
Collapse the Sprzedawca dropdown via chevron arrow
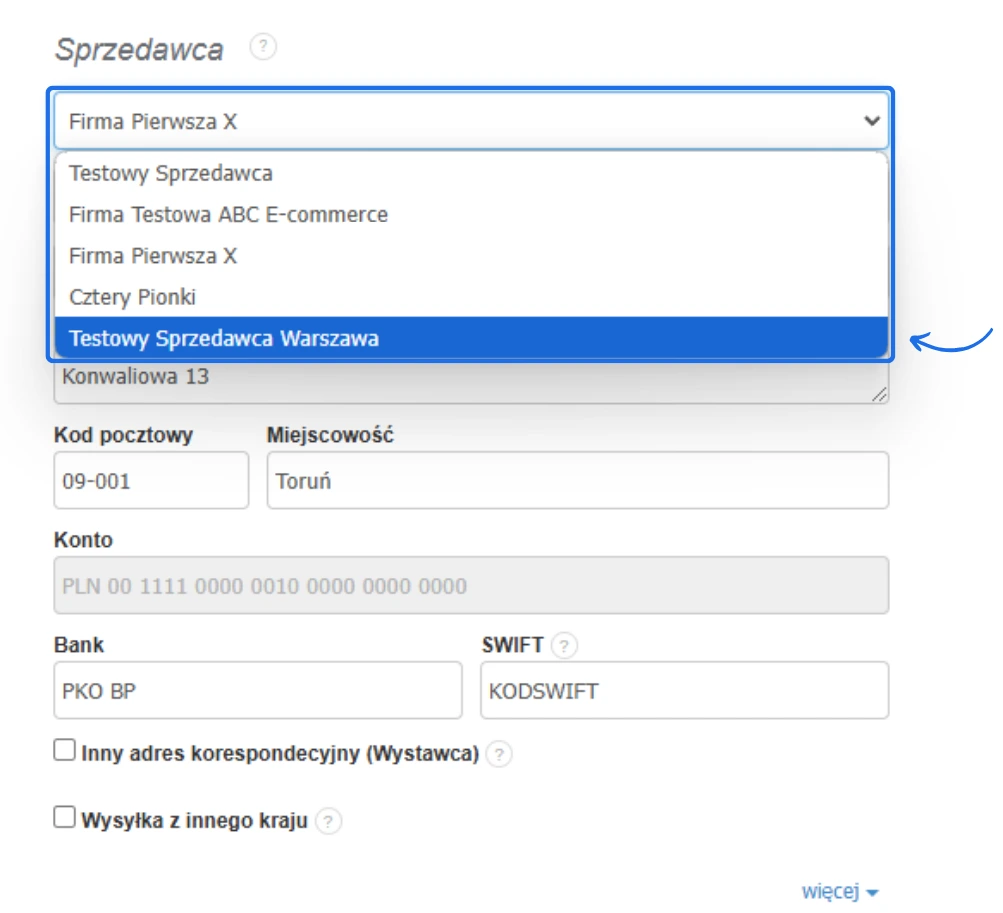[871, 121]
